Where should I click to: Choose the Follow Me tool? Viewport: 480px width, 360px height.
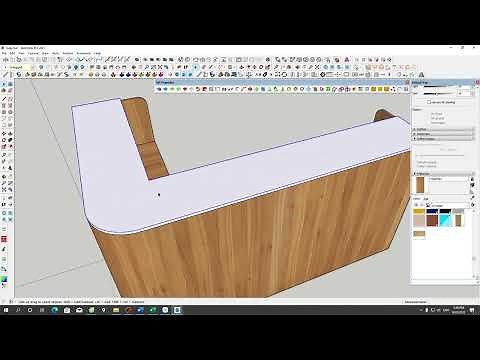(10, 140)
